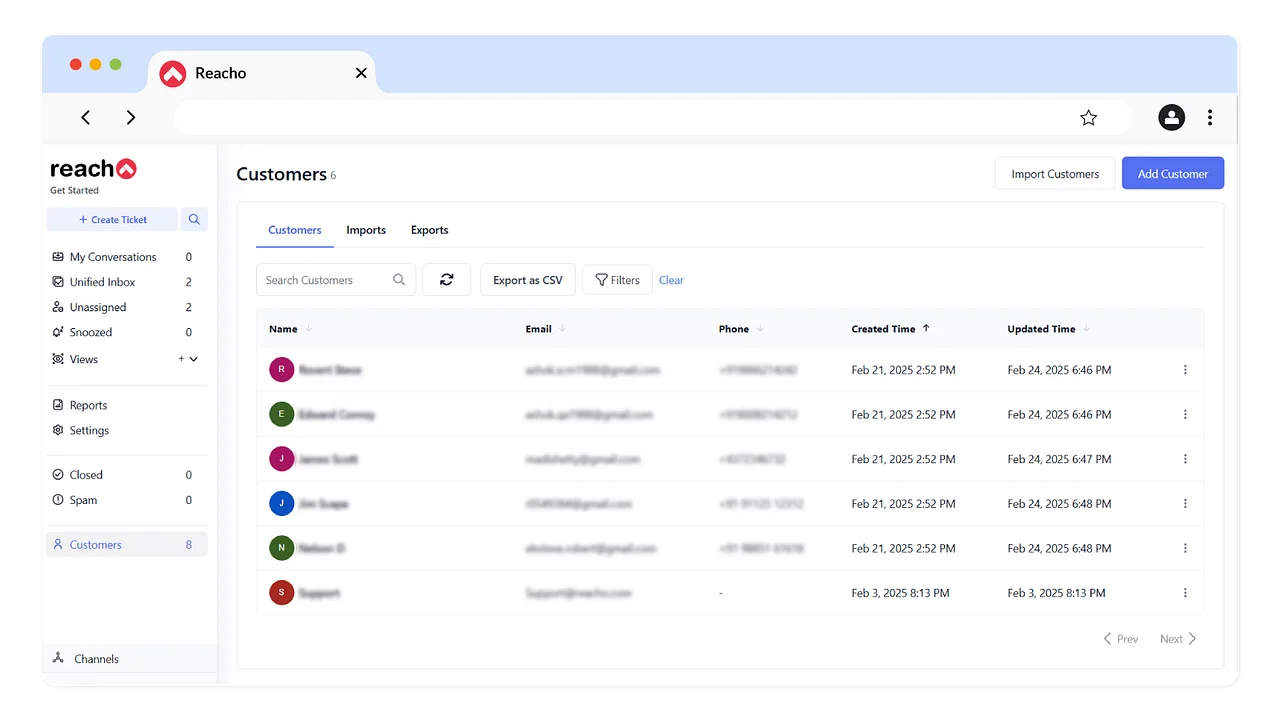Open the Channels section
This screenshot has width=1280, height=720.
96,658
